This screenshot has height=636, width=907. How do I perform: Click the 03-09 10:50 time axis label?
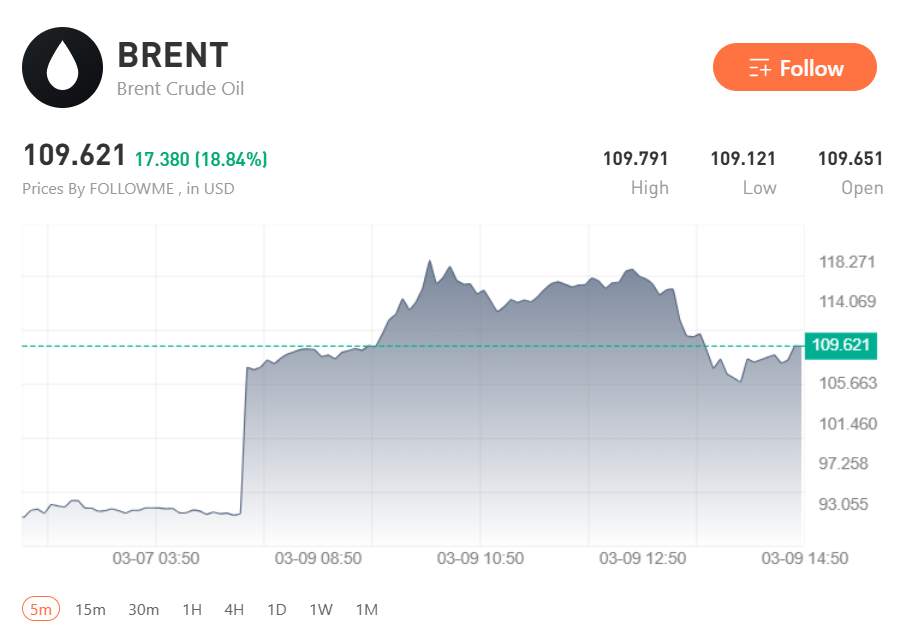pyautogui.click(x=479, y=559)
